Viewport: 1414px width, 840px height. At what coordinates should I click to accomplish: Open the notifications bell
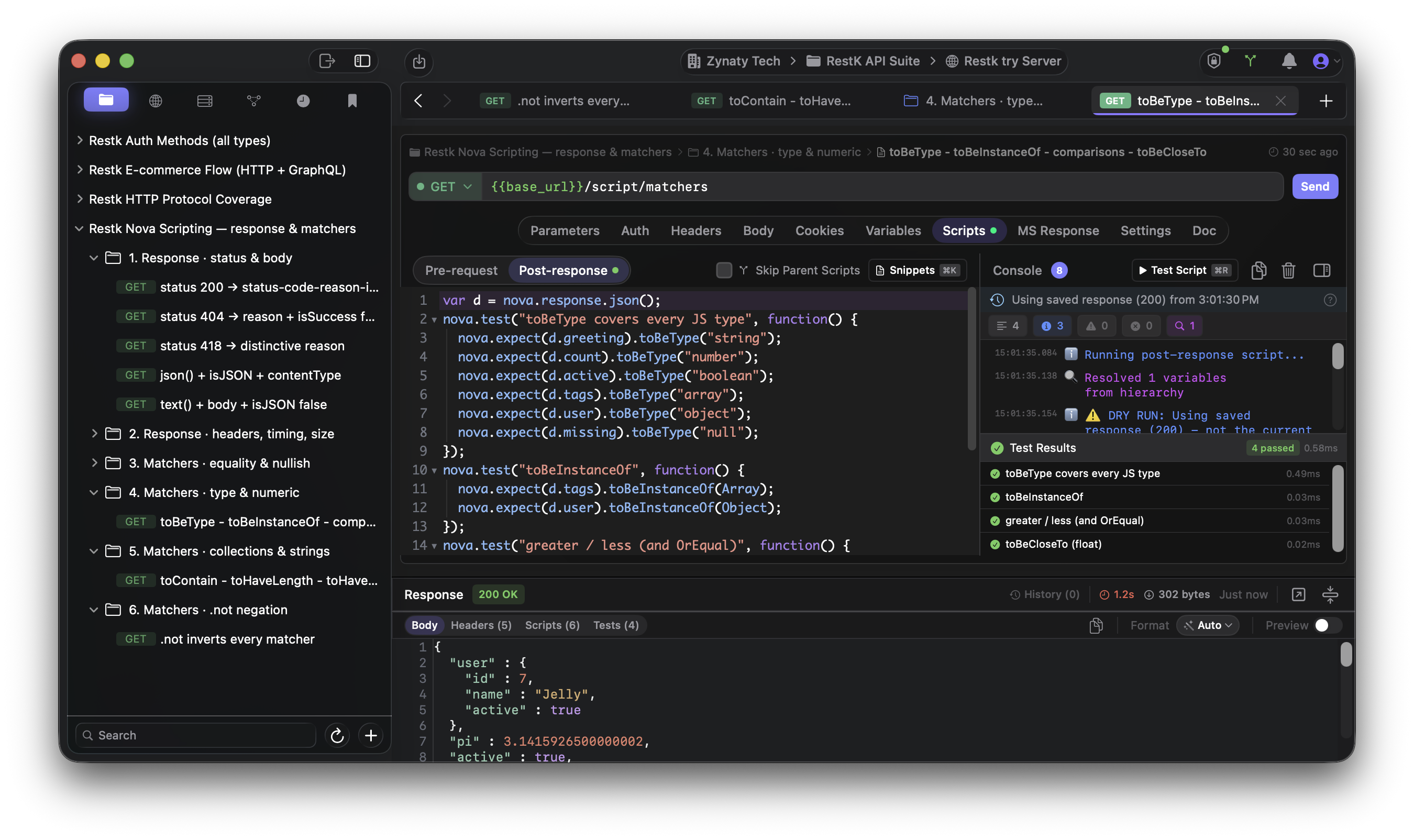(1289, 61)
